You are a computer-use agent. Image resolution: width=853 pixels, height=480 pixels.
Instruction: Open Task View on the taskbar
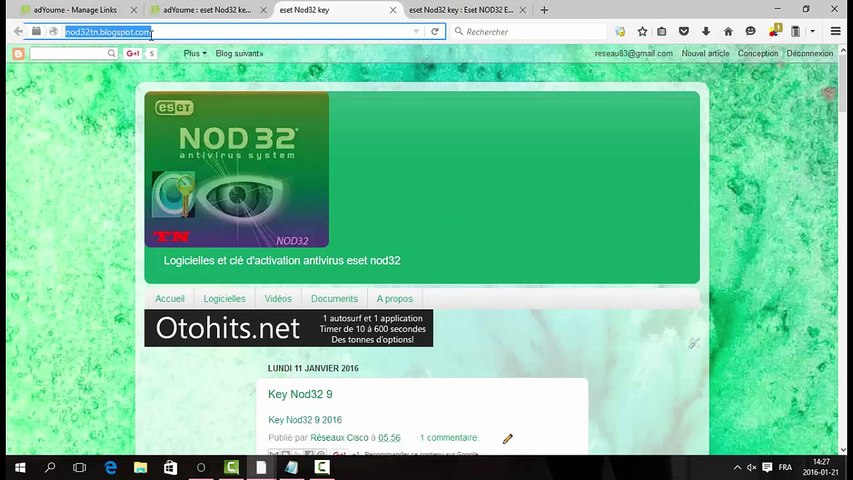(79, 467)
